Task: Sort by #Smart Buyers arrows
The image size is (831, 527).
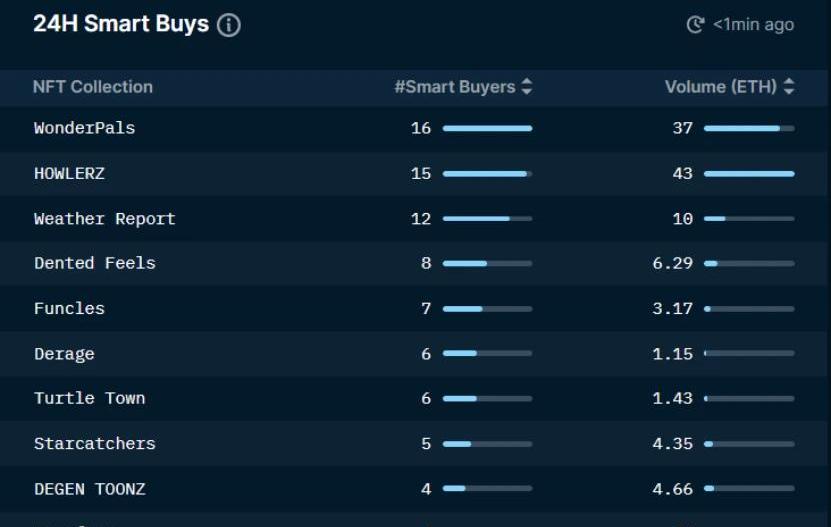Action: tap(526, 86)
